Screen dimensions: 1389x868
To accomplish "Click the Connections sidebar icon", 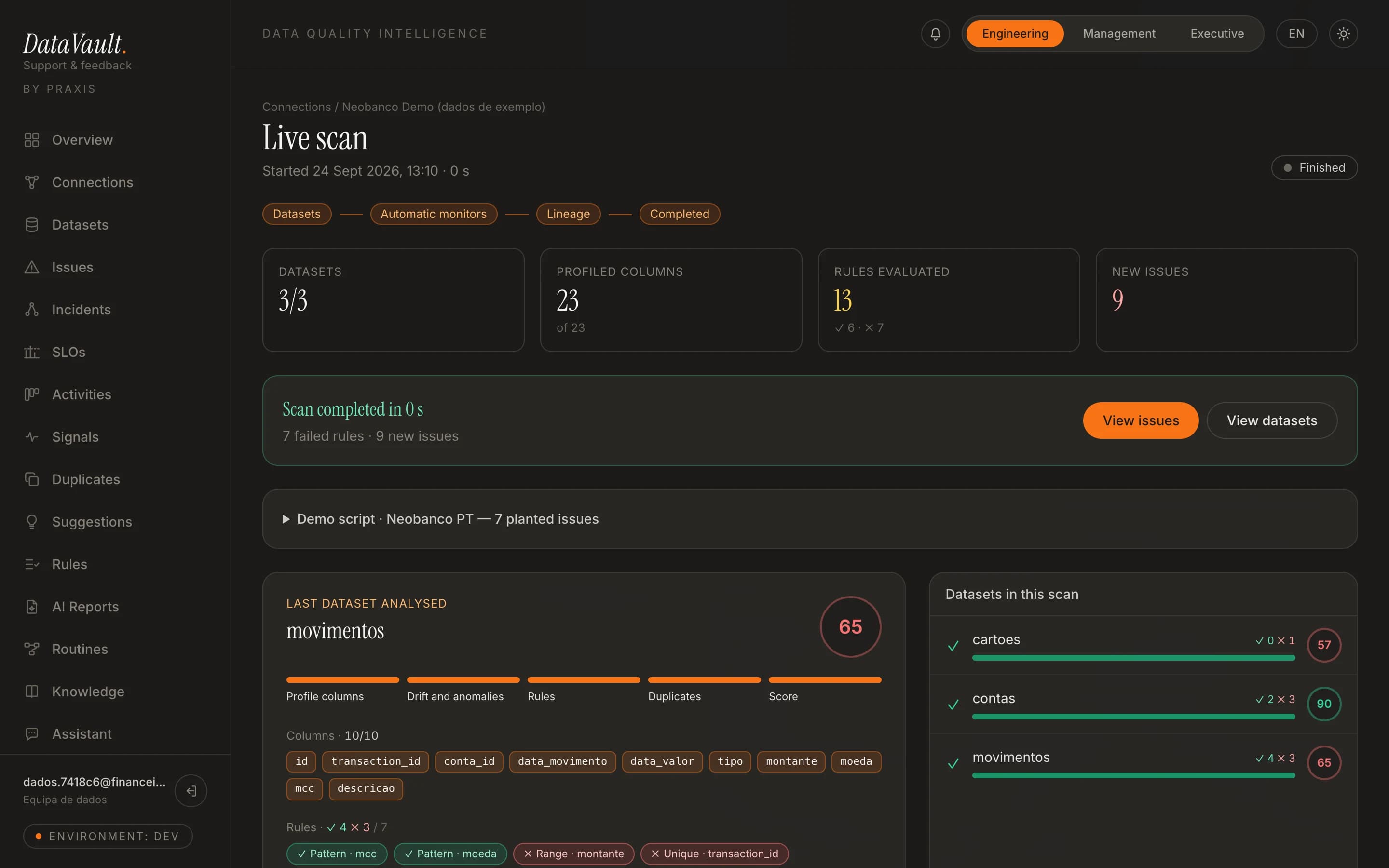I will (31, 183).
